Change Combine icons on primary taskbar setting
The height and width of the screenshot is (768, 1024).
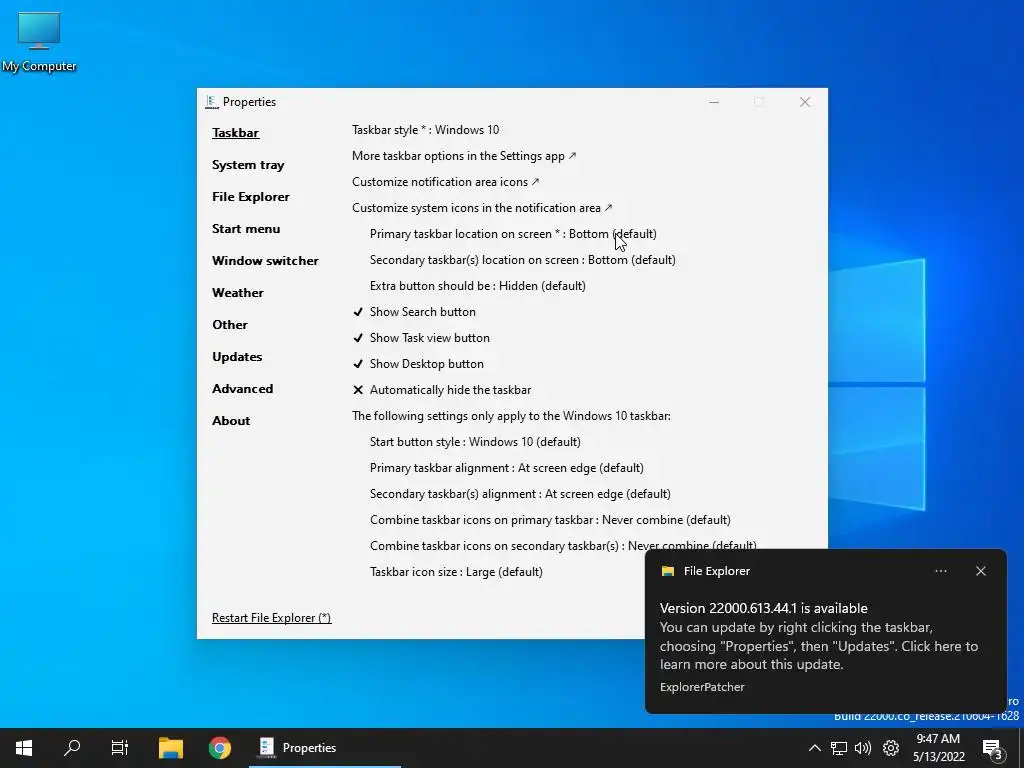click(550, 520)
